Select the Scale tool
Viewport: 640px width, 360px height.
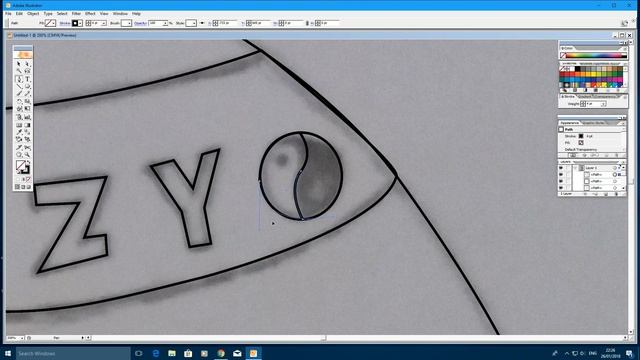pos(27,101)
